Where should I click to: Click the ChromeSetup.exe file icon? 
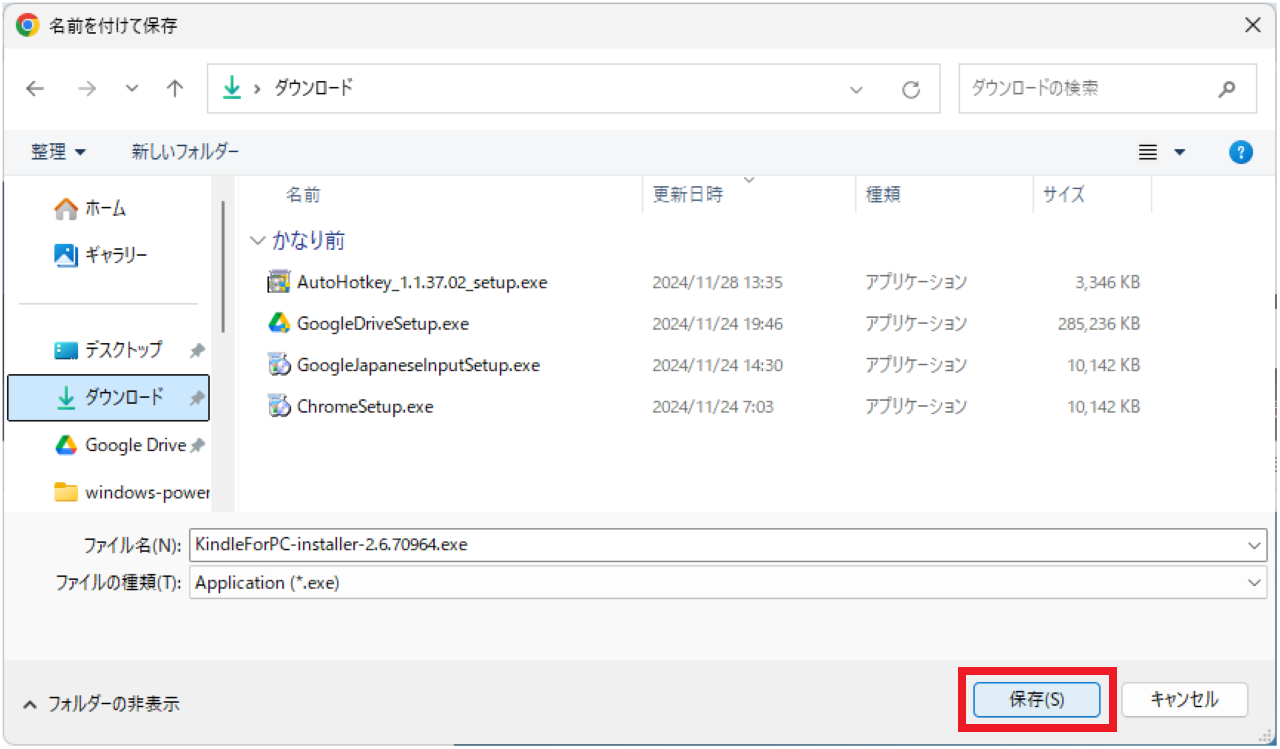click(279, 406)
